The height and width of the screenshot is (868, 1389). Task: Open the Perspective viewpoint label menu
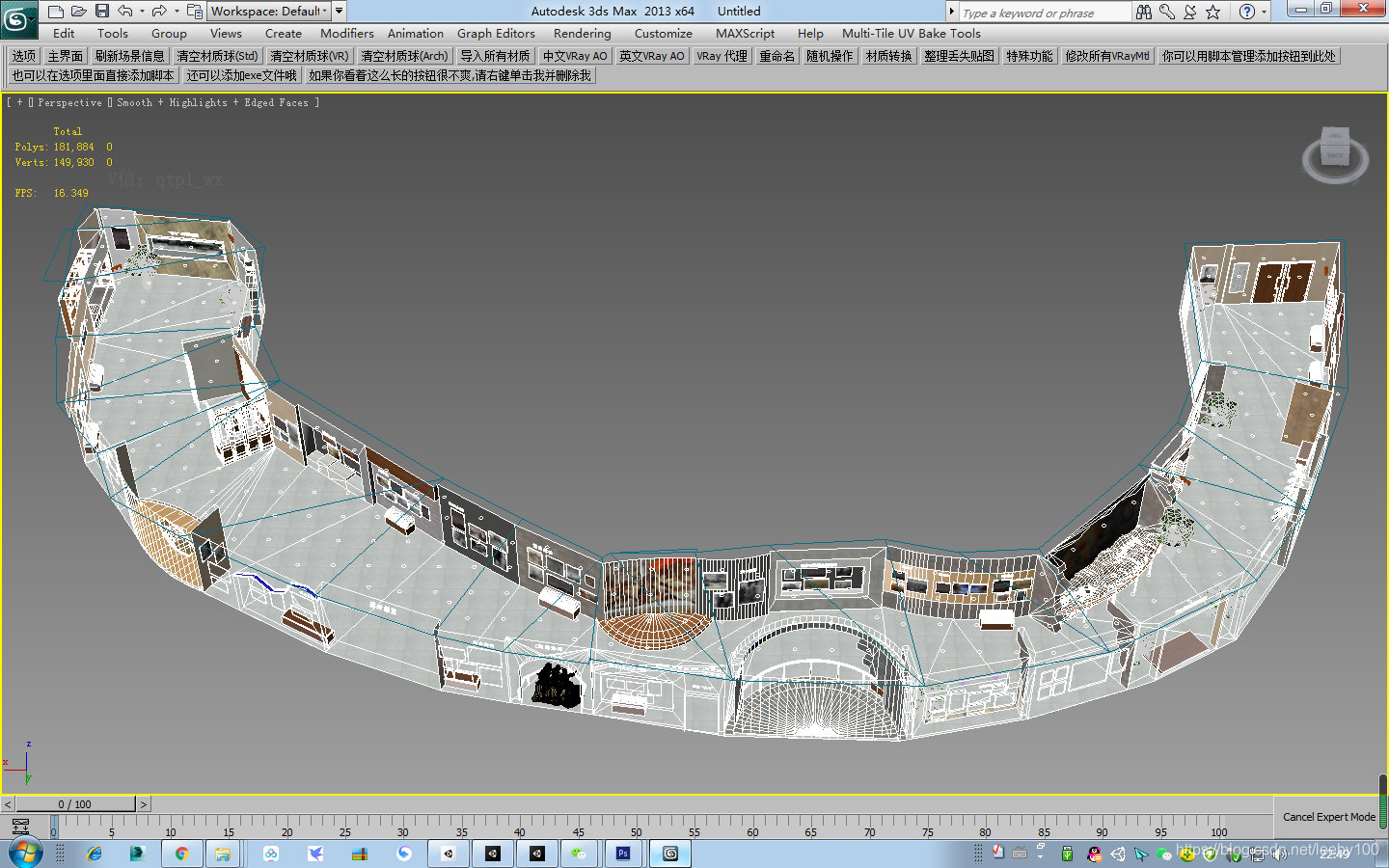coord(68,102)
